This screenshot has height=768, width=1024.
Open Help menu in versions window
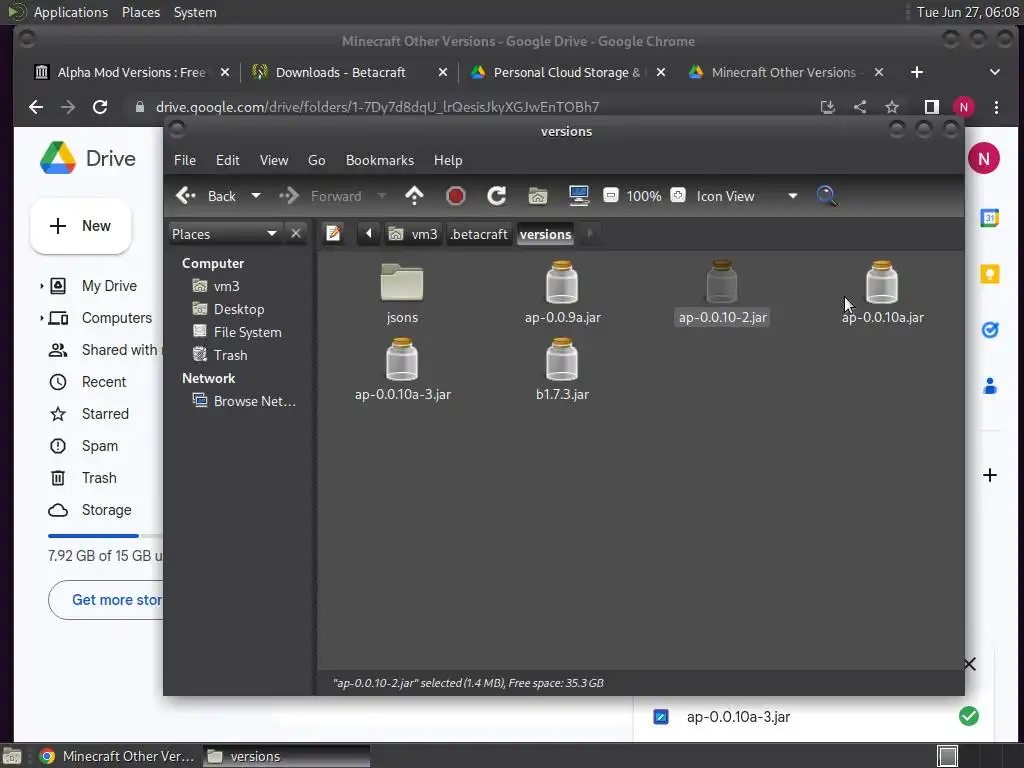448,160
